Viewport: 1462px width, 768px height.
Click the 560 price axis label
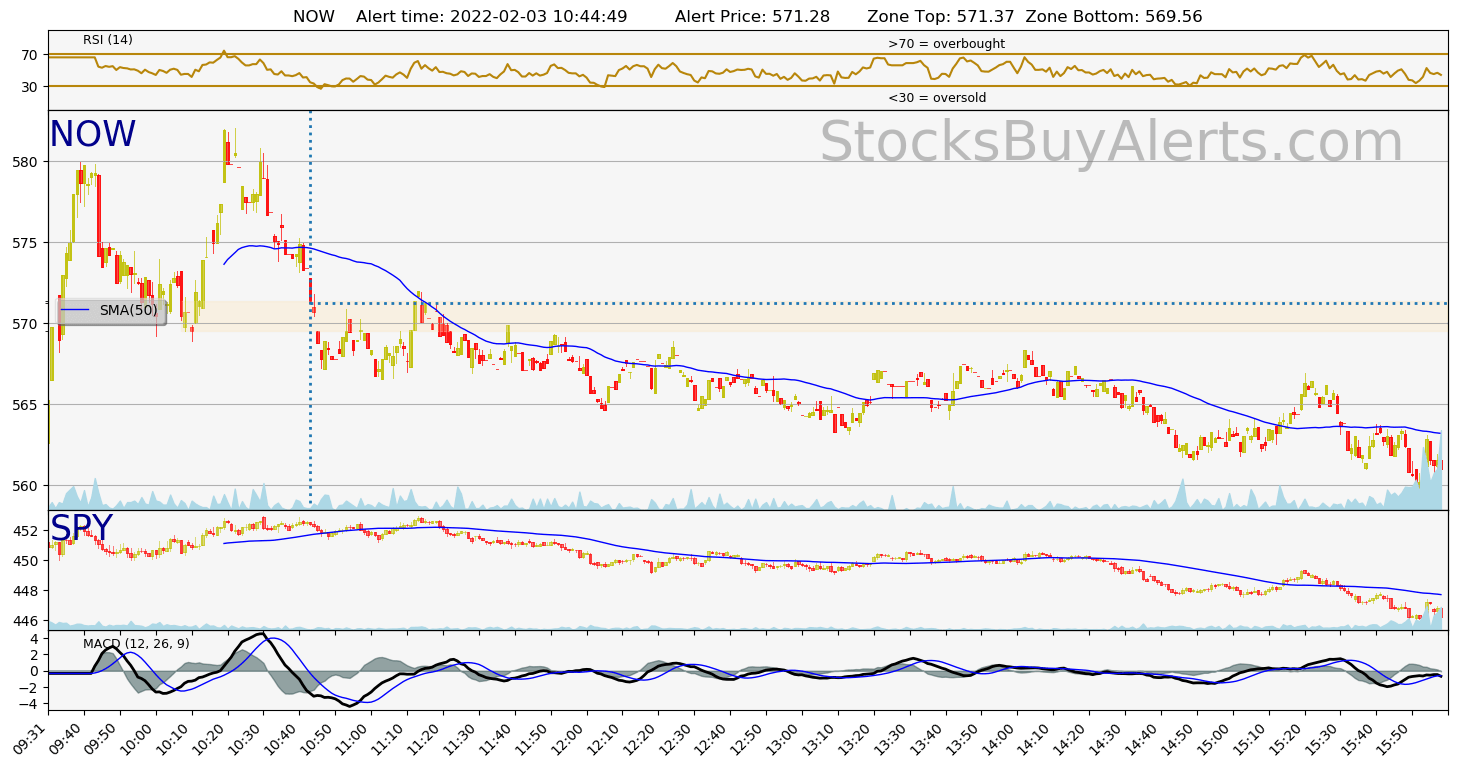[27, 486]
